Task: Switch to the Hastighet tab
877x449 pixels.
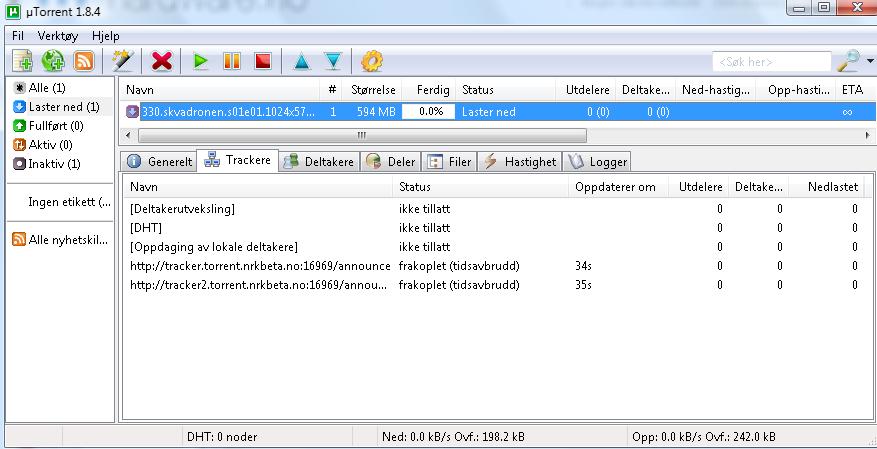Action: [520, 162]
